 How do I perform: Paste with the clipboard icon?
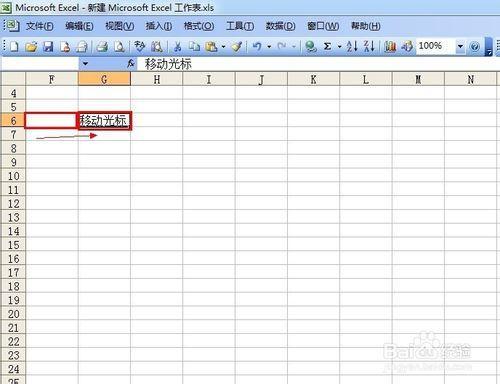(211, 46)
